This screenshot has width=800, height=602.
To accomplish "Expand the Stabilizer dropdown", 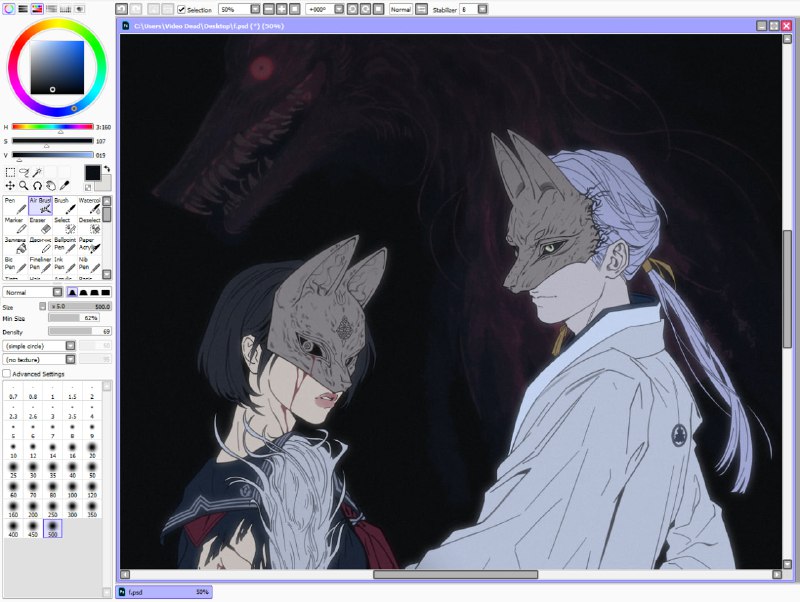I will 482,9.
